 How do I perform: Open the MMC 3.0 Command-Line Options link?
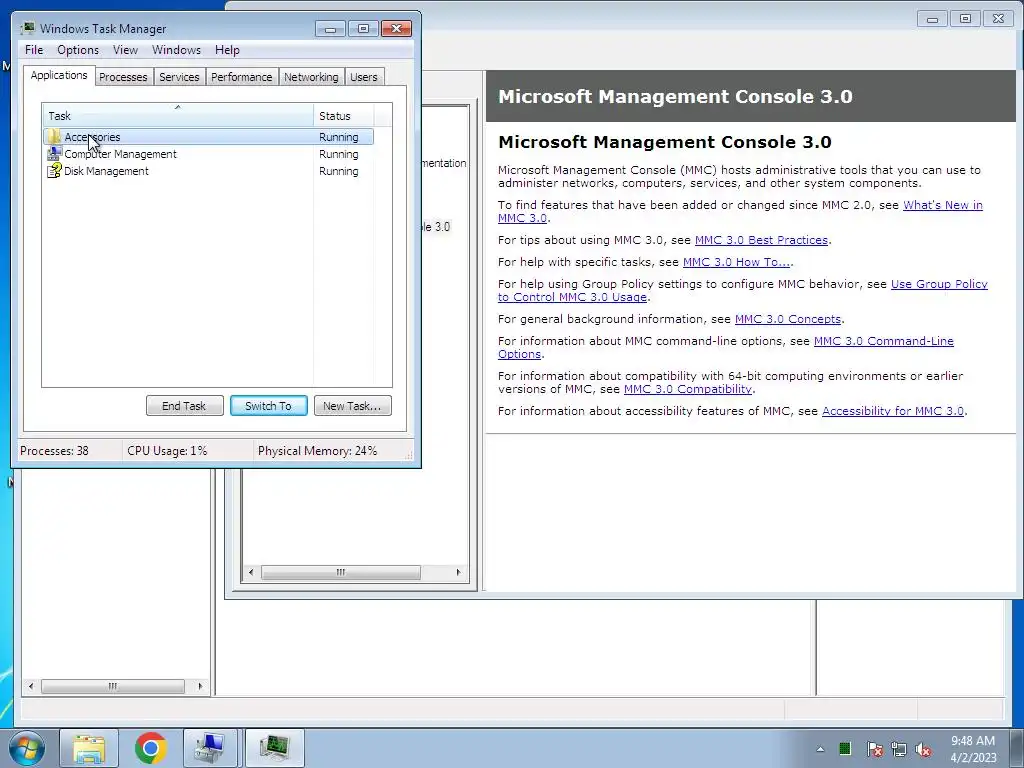point(884,342)
